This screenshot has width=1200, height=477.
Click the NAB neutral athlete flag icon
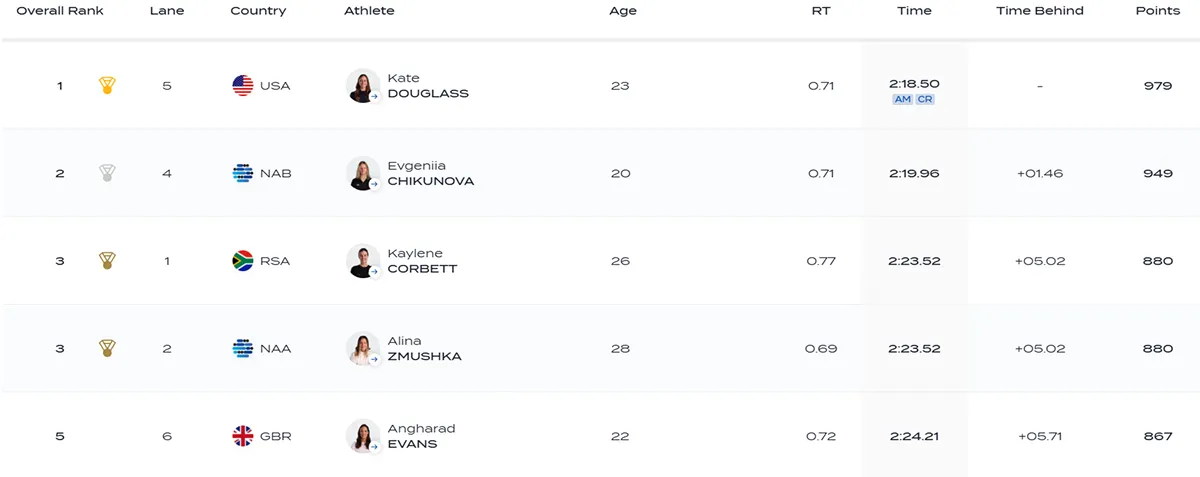click(243, 173)
